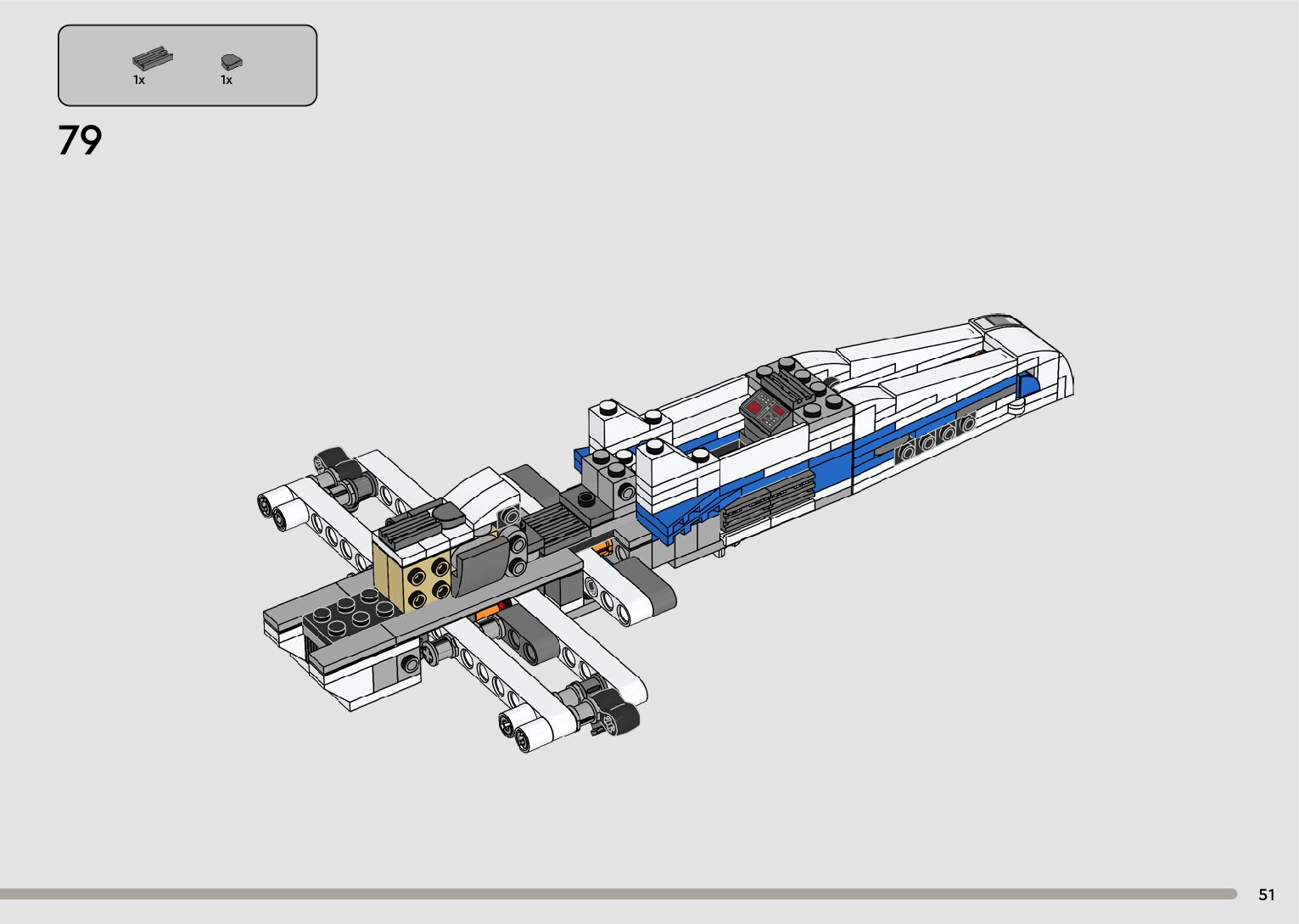Click the white engine cylinders at left wing
Viewport: 1299px width, 924px height.
tap(277, 507)
